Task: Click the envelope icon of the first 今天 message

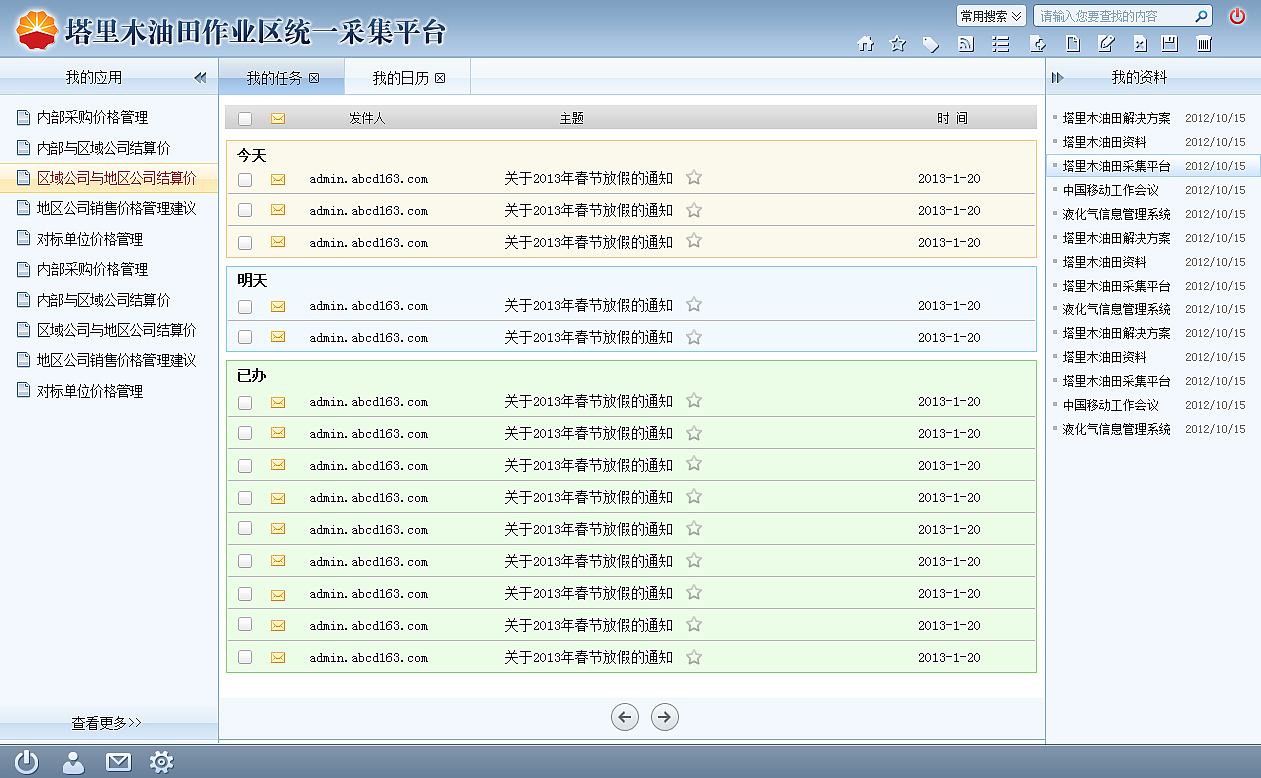Action: pyautogui.click(x=278, y=179)
